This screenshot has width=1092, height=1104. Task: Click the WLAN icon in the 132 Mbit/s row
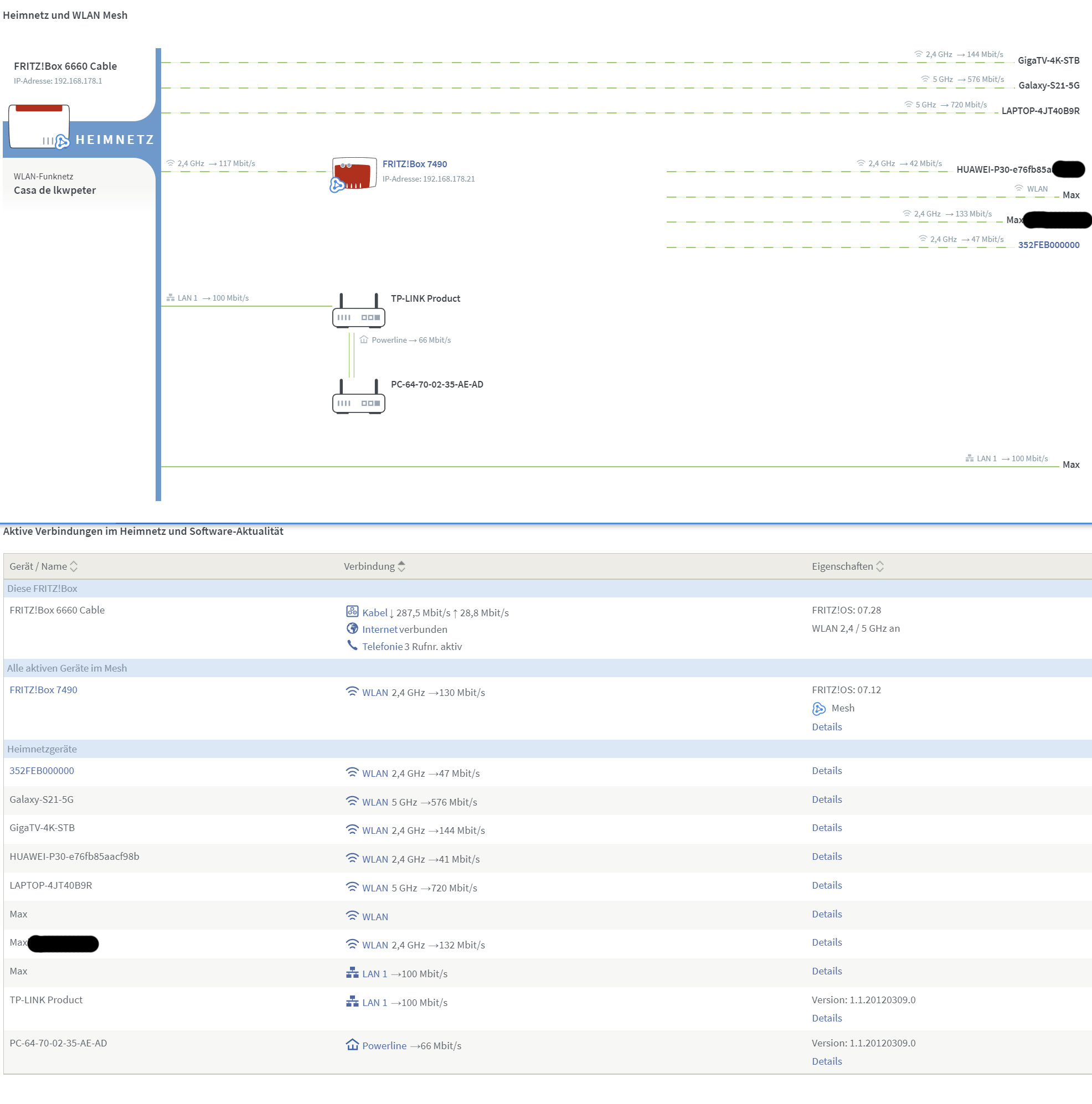pyautogui.click(x=353, y=944)
